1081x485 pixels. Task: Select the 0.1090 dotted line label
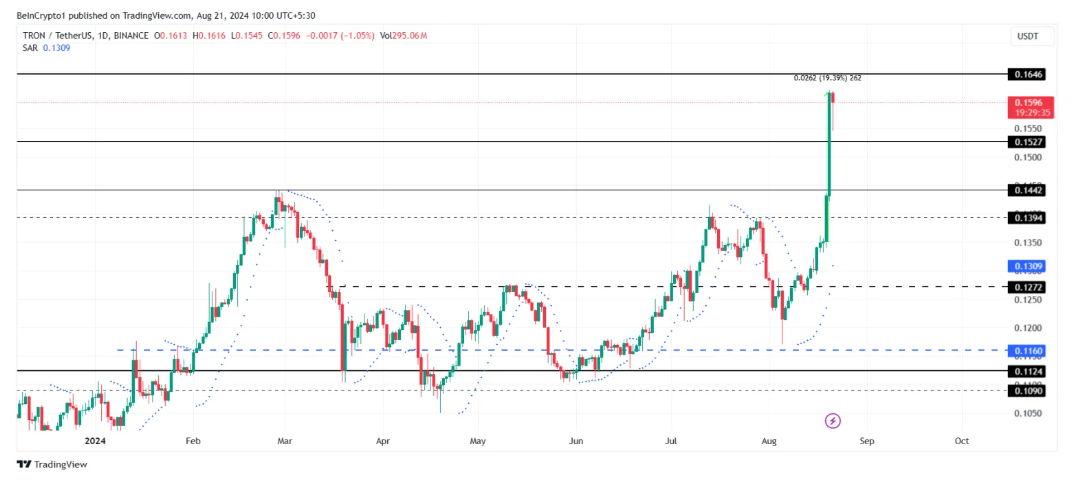[1028, 391]
